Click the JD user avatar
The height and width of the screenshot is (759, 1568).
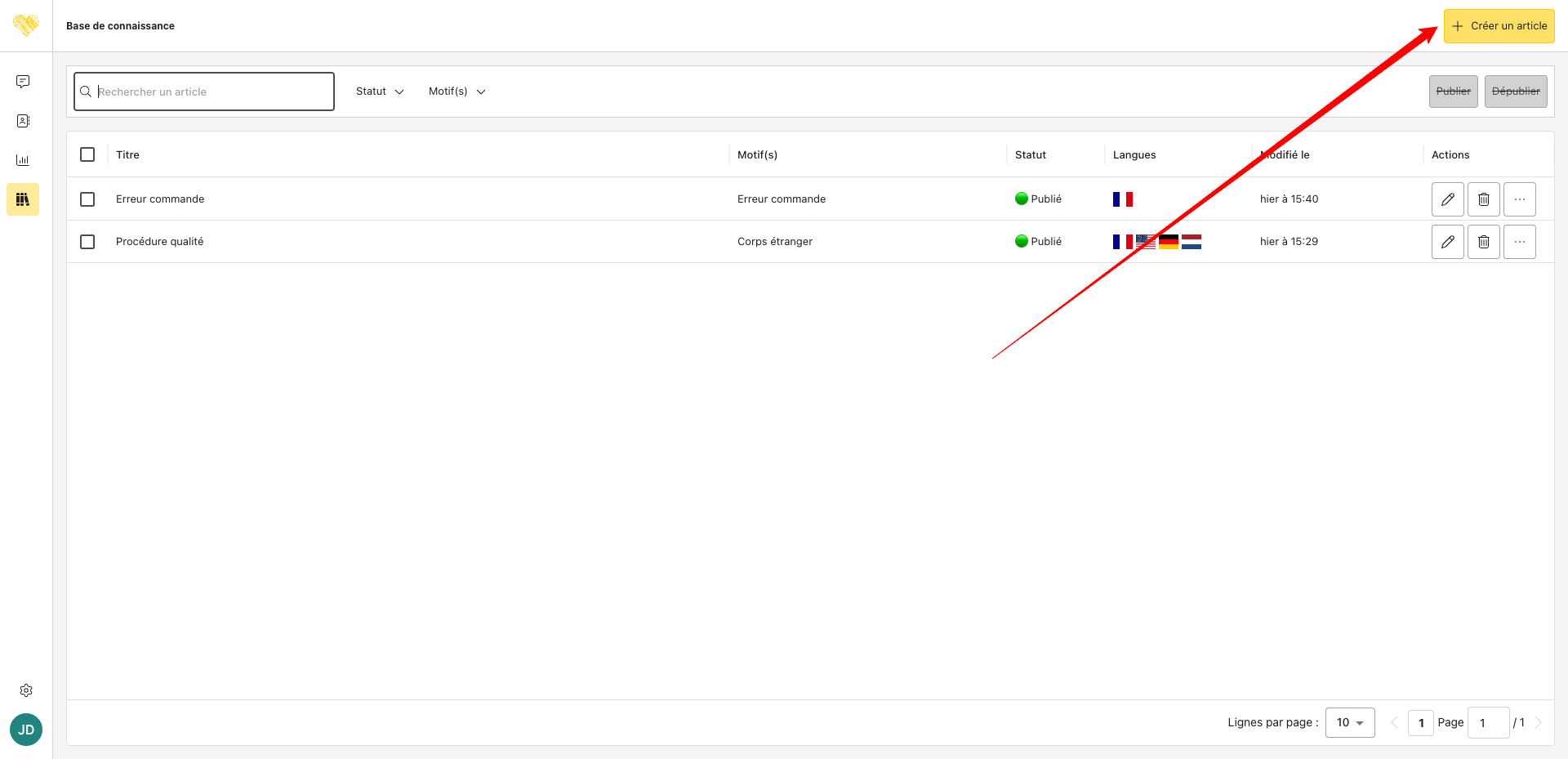click(x=26, y=730)
